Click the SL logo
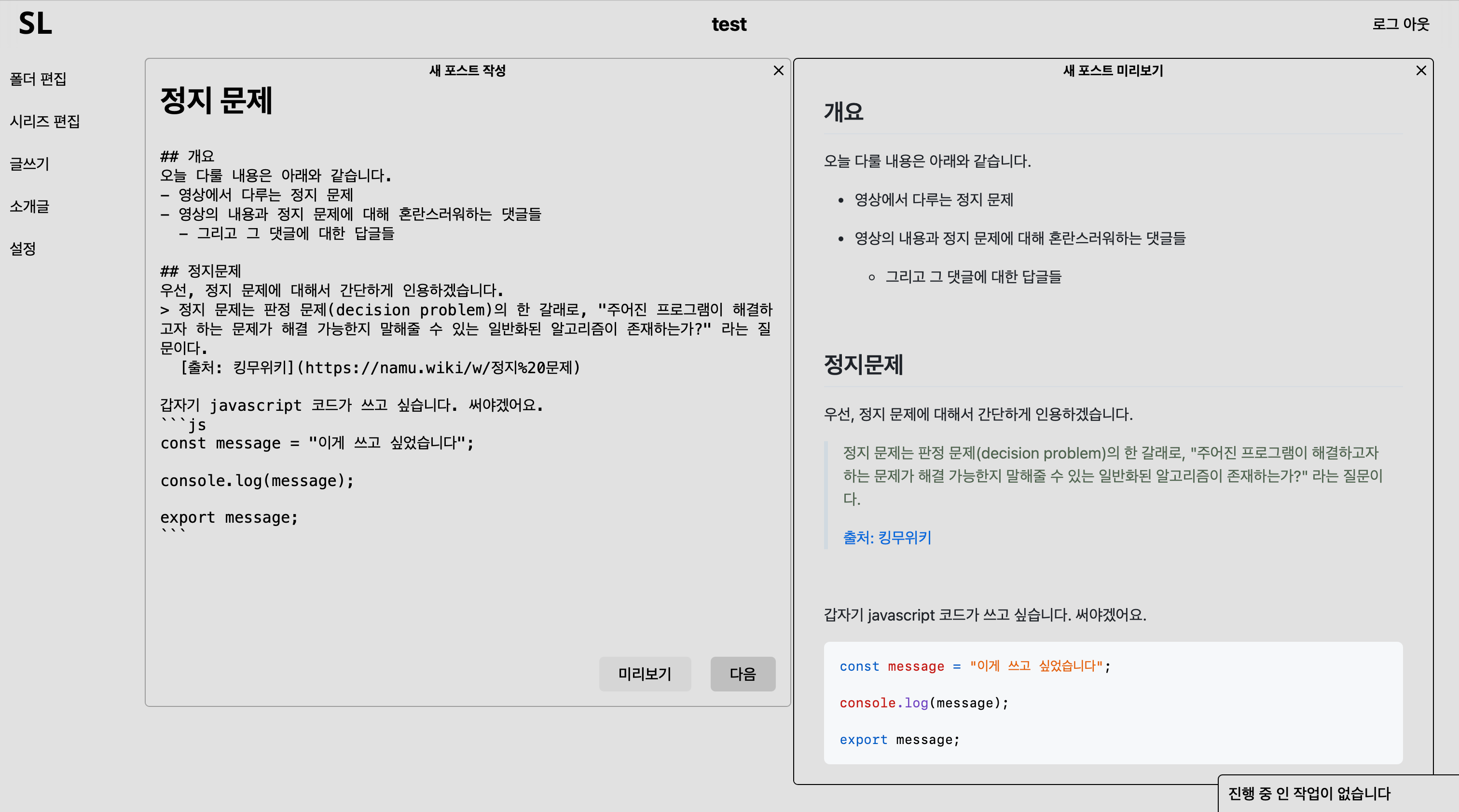 35,24
